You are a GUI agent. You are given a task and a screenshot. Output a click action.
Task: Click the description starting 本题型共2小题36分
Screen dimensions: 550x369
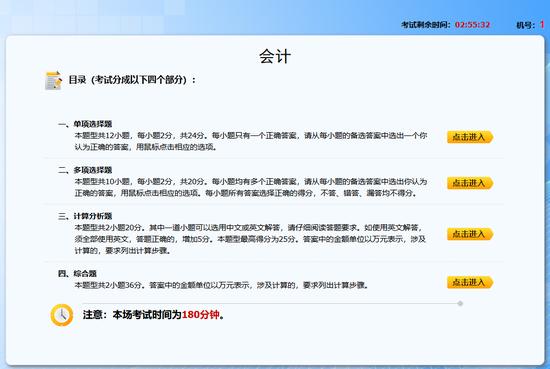[x=221, y=285]
